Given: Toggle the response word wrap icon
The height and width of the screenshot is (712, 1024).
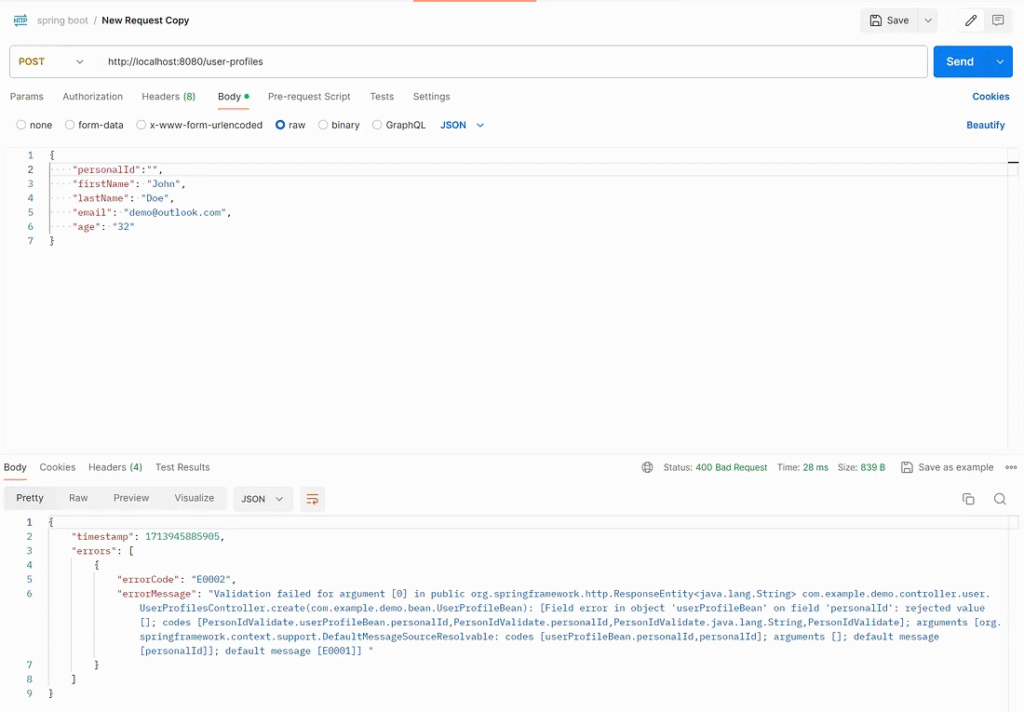Looking at the screenshot, I should coord(312,499).
